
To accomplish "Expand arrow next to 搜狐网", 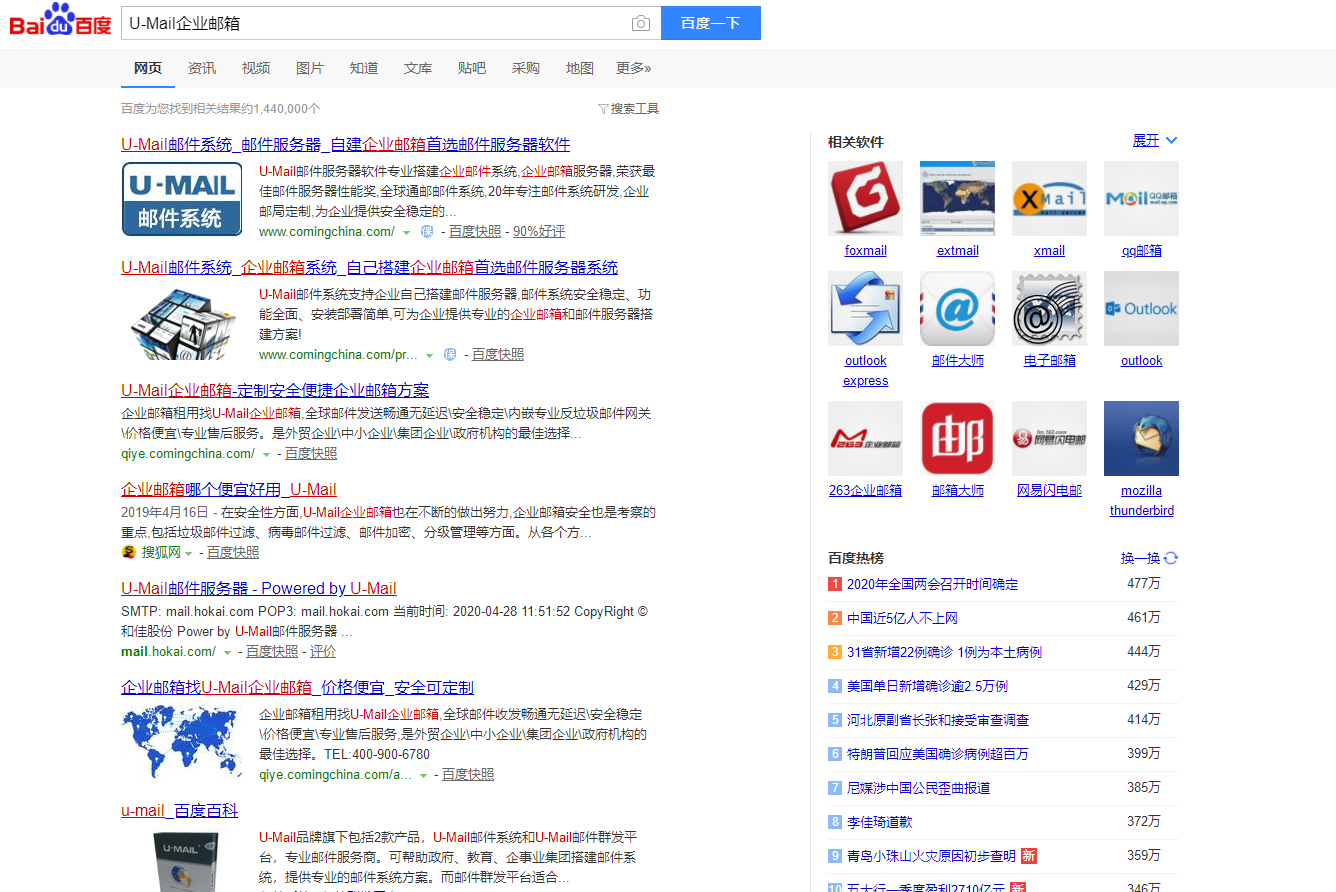I will tap(188, 553).
